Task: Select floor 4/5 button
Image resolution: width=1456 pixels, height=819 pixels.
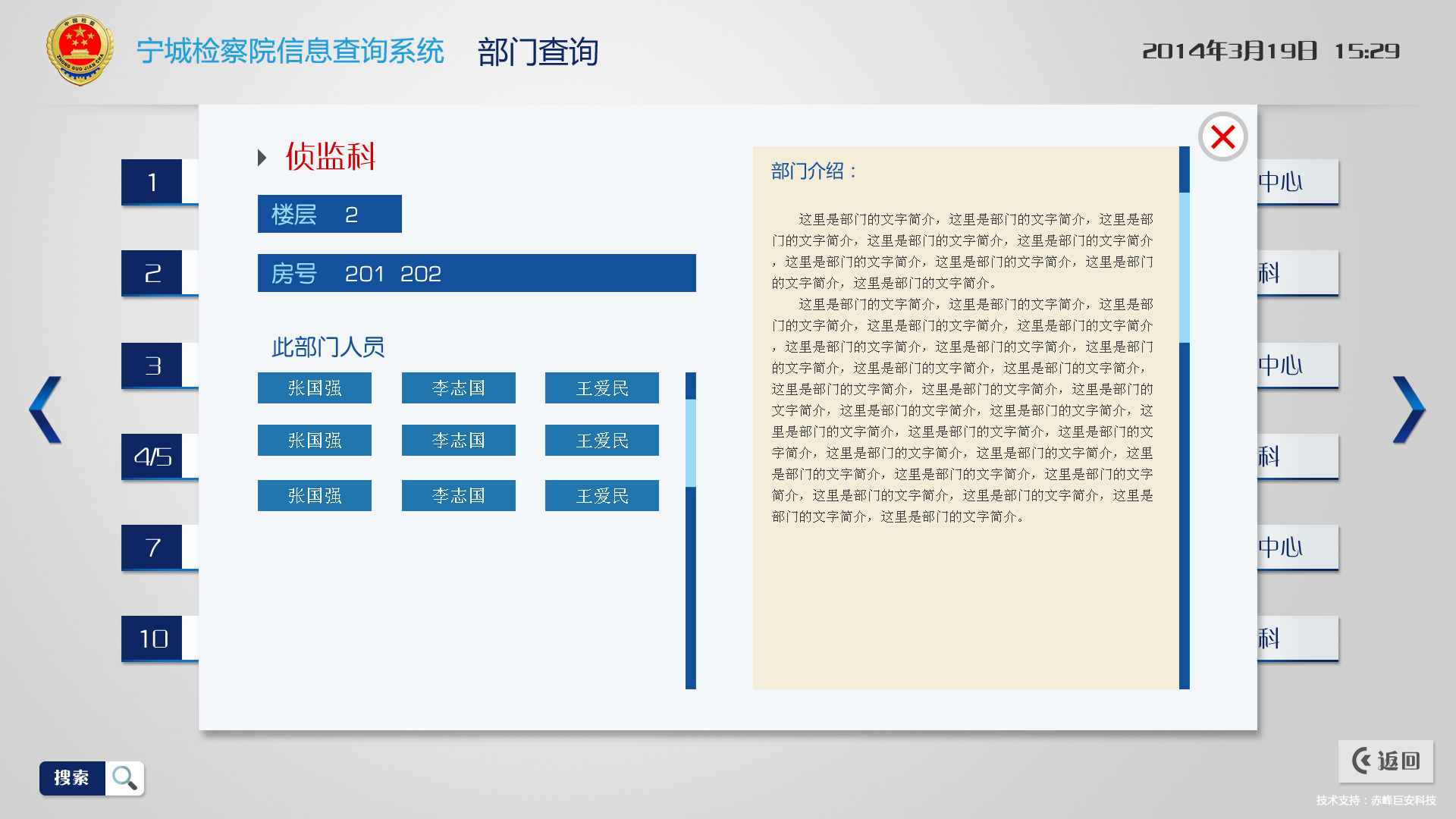Action: coord(152,457)
